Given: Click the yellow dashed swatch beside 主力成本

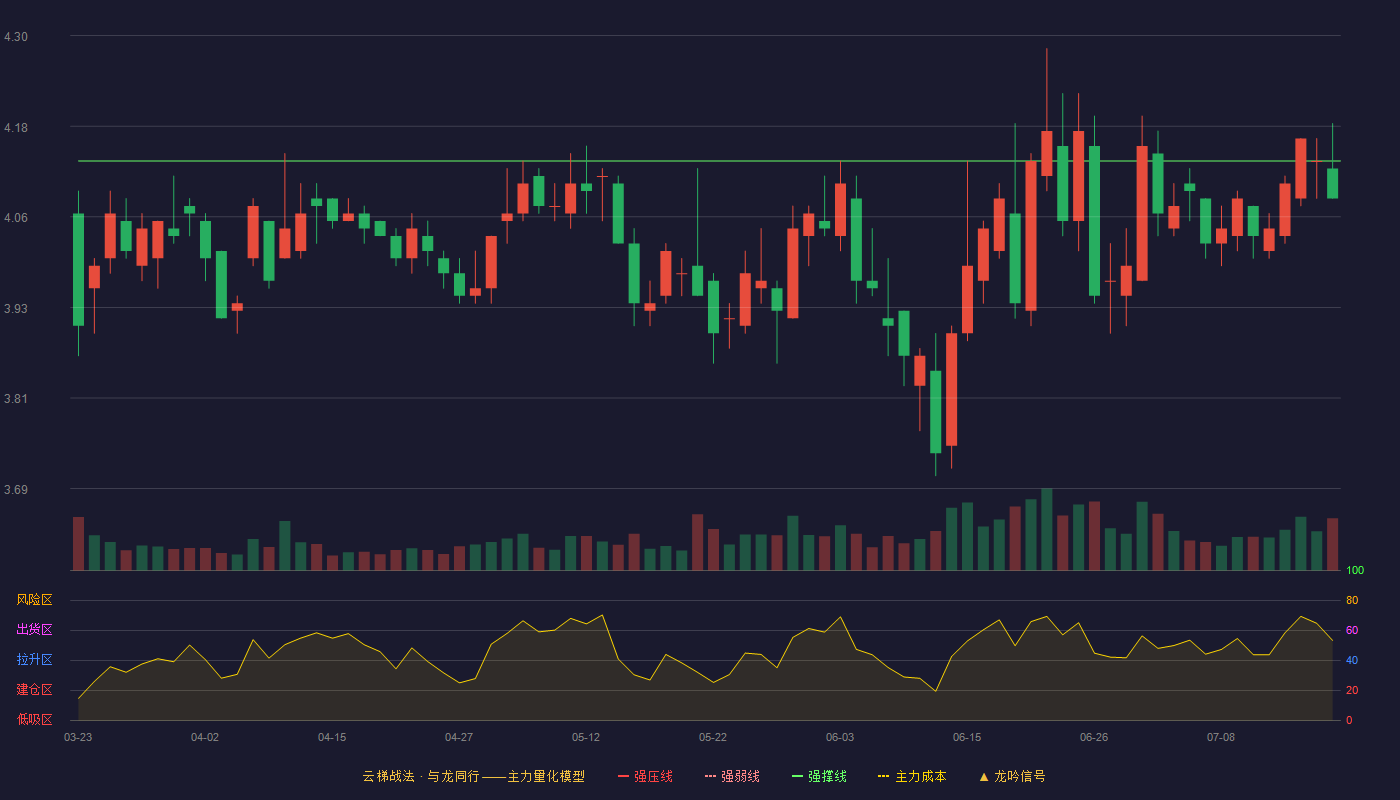Looking at the screenshot, I should pos(883,776).
